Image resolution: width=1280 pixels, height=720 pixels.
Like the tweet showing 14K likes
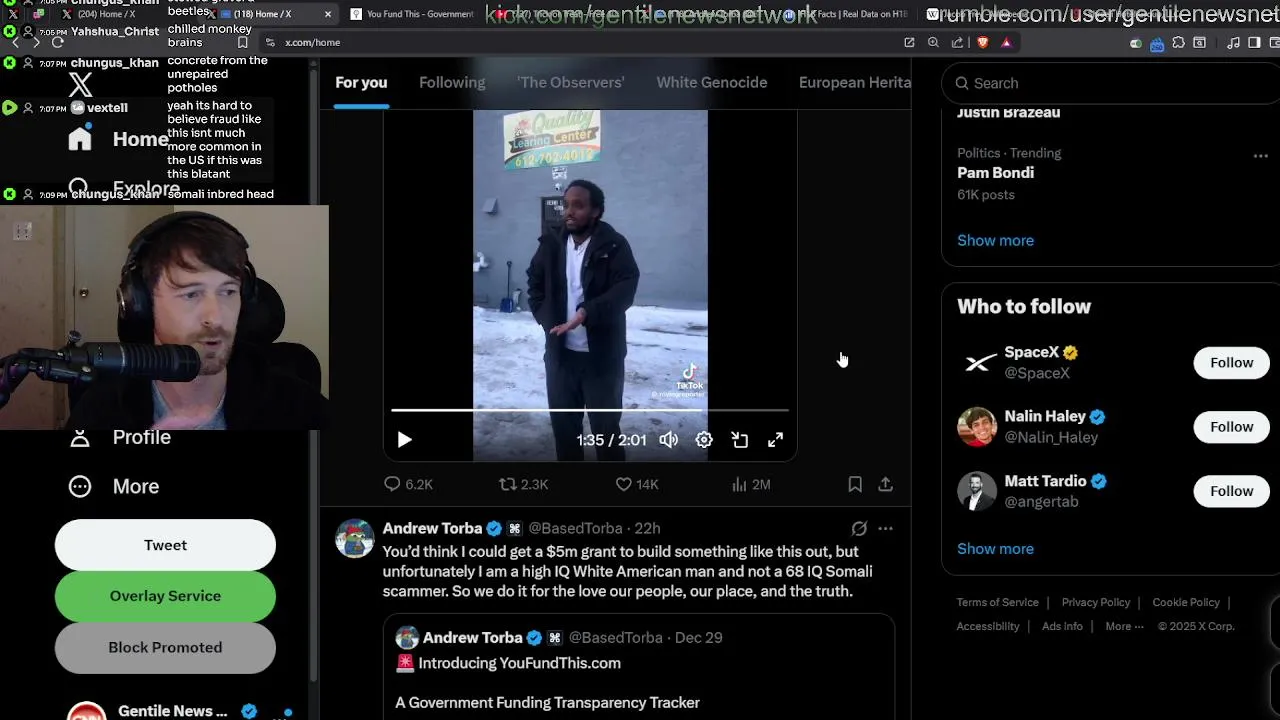[637, 484]
